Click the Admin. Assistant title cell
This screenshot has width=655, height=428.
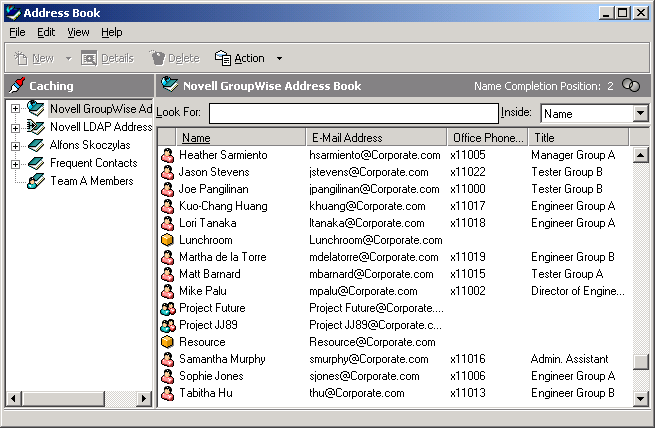coord(569,359)
